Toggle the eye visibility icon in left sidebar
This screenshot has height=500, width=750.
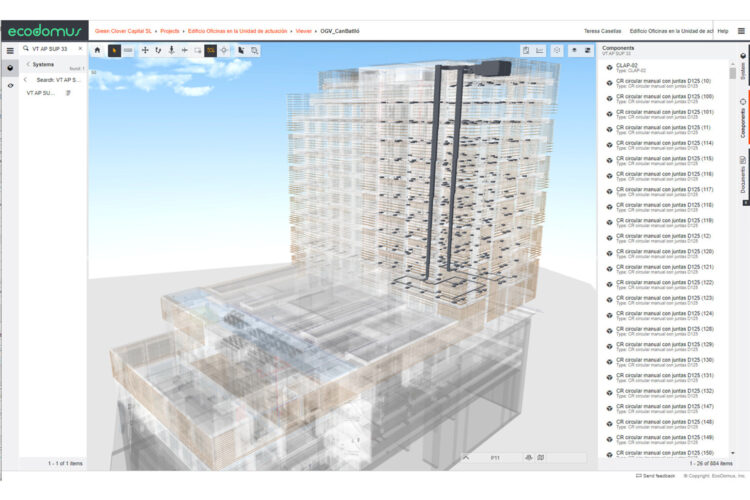[x=11, y=86]
